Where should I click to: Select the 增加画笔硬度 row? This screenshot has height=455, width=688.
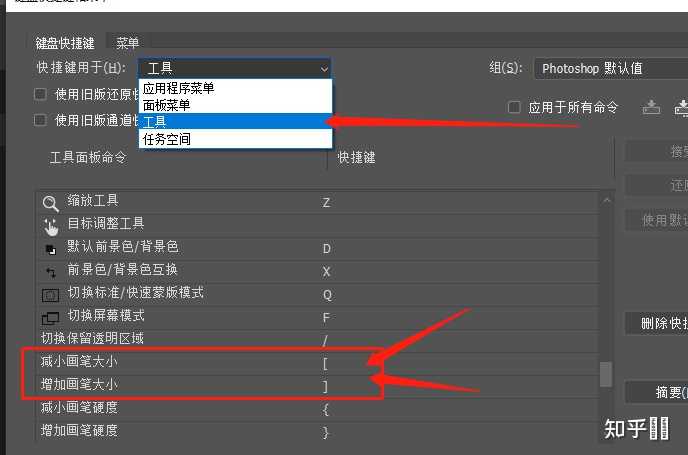318,432
